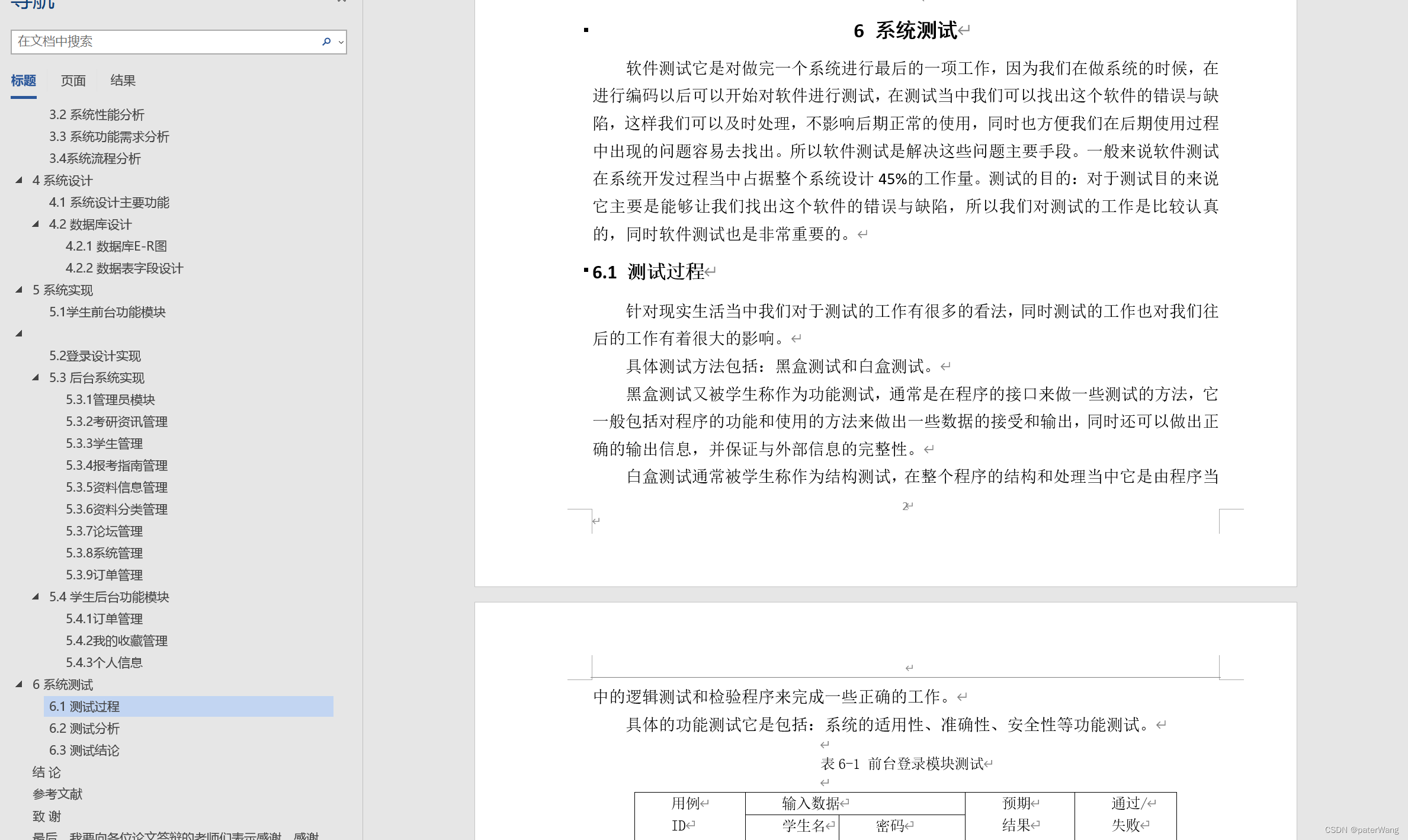Go to heading 4.2.2 数据表字段设计
Image resolution: width=1408 pixels, height=840 pixels.
coord(124,268)
